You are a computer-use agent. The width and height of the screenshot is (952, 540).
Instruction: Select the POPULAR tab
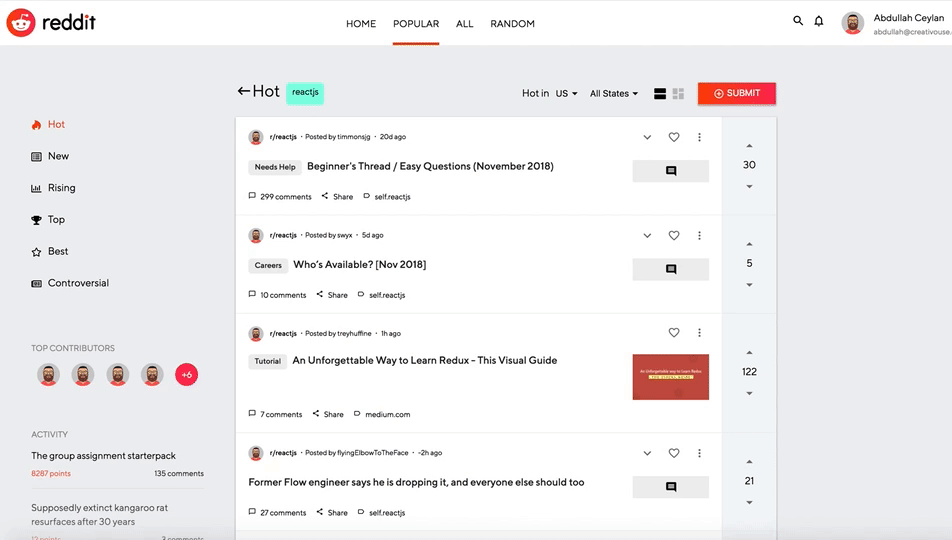coord(416,24)
